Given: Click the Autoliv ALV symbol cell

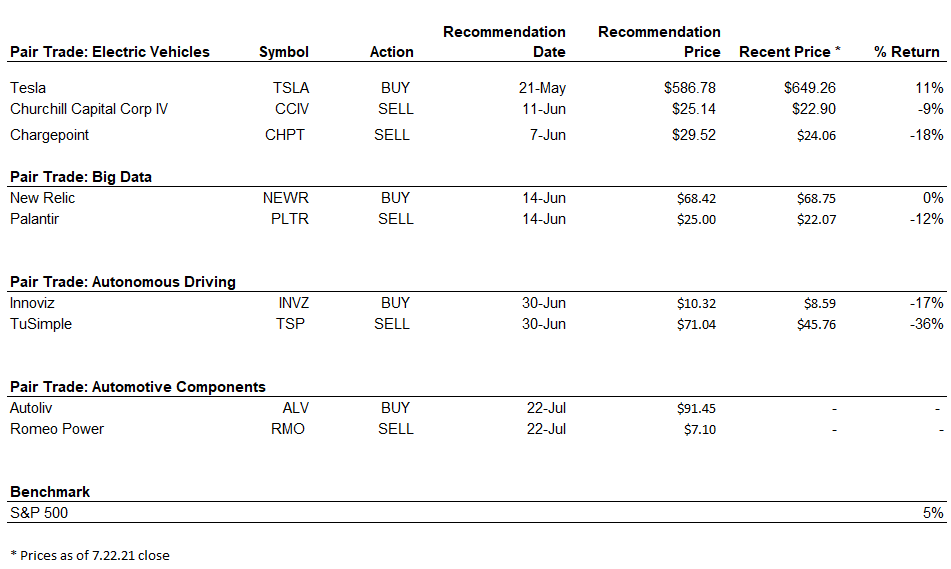Looking at the screenshot, I should click(x=294, y=408).
